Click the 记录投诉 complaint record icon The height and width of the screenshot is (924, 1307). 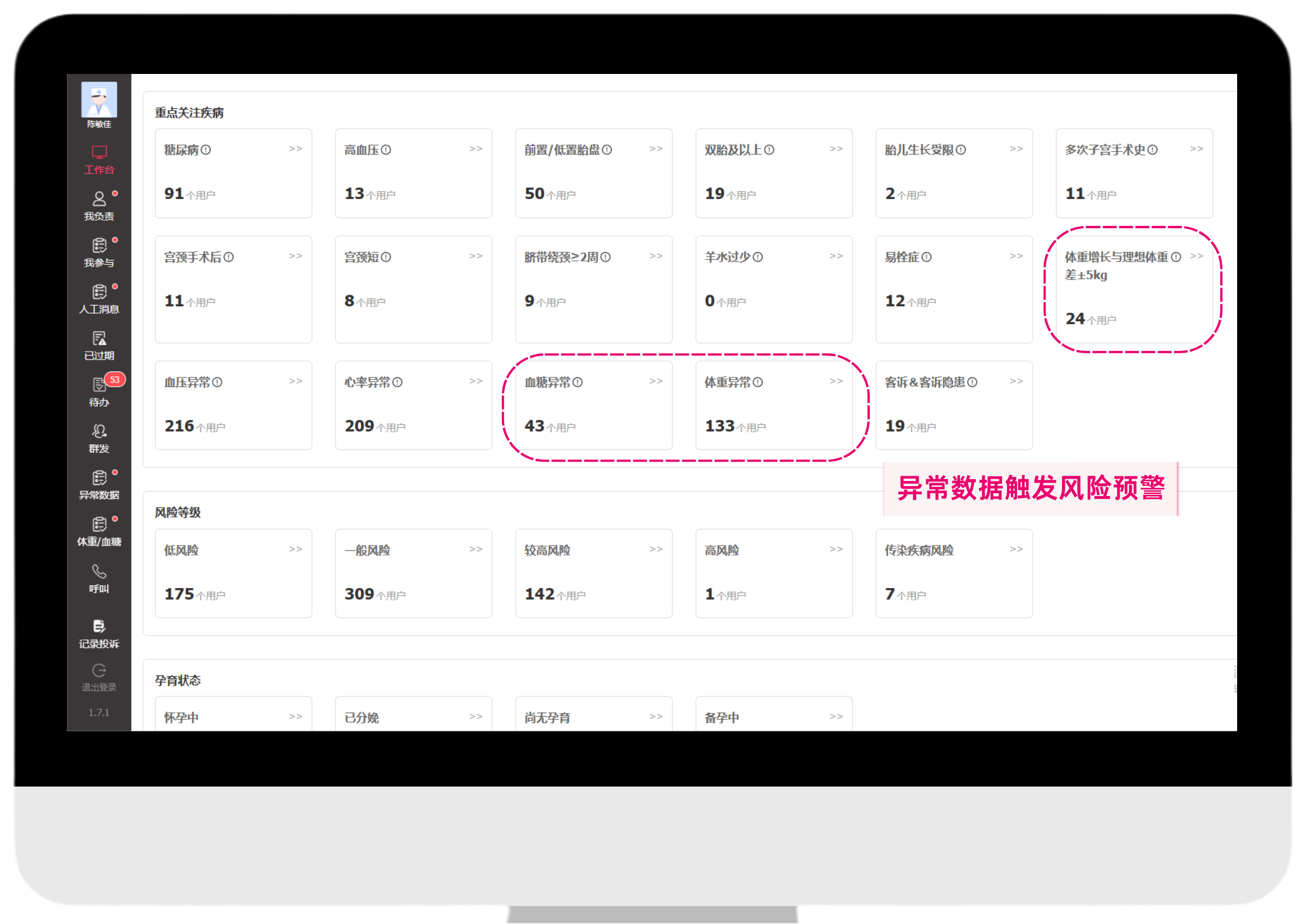pyautogui.click(x=99, y=626)
